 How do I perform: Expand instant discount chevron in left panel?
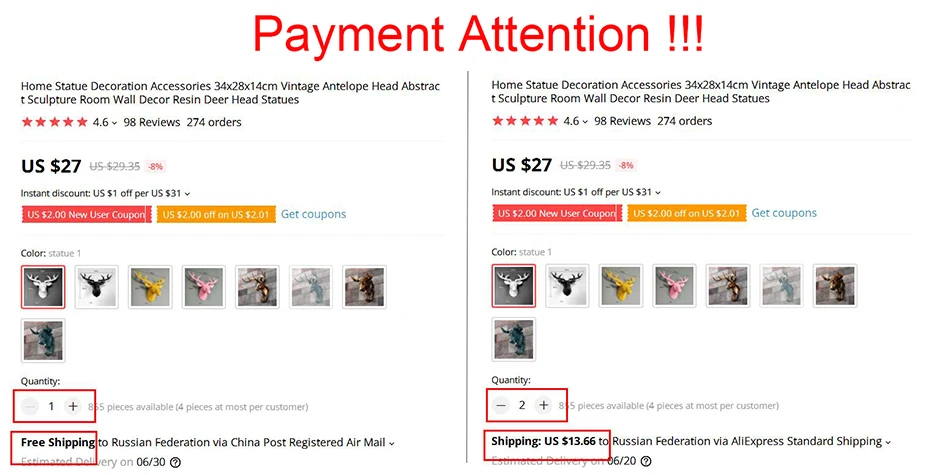click(187, 194)
